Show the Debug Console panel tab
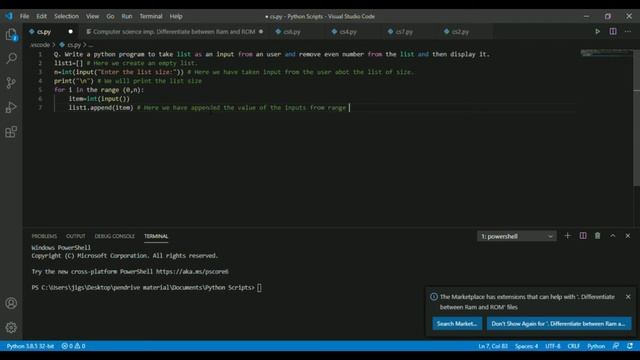The width and height of the screenshot is (640, 360). click(114, 236)
